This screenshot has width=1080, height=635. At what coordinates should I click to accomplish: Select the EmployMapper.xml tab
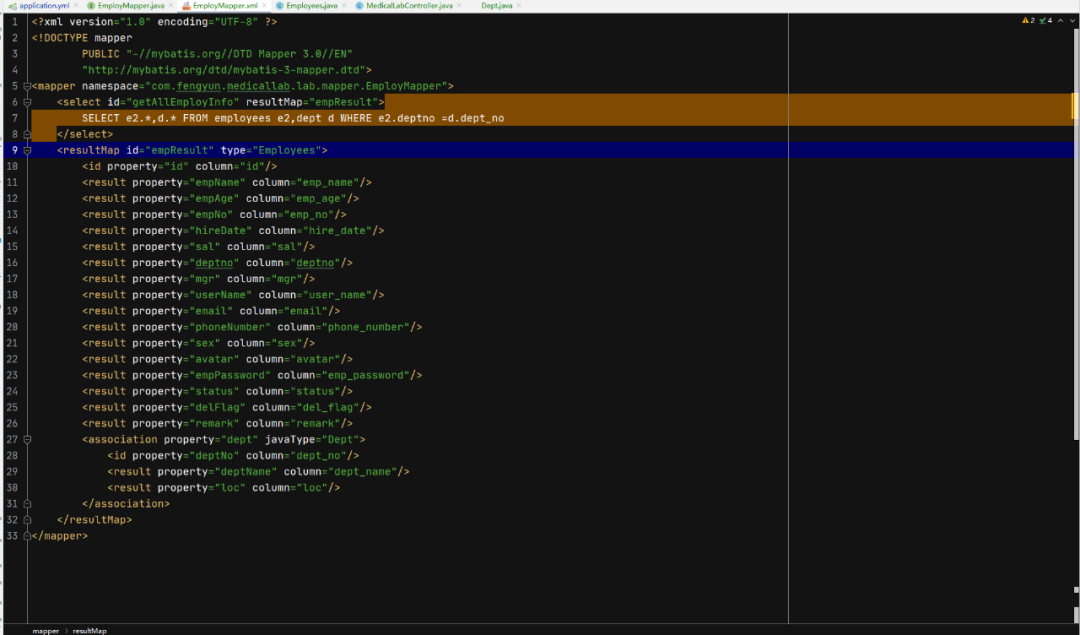(x=225, y=6)
